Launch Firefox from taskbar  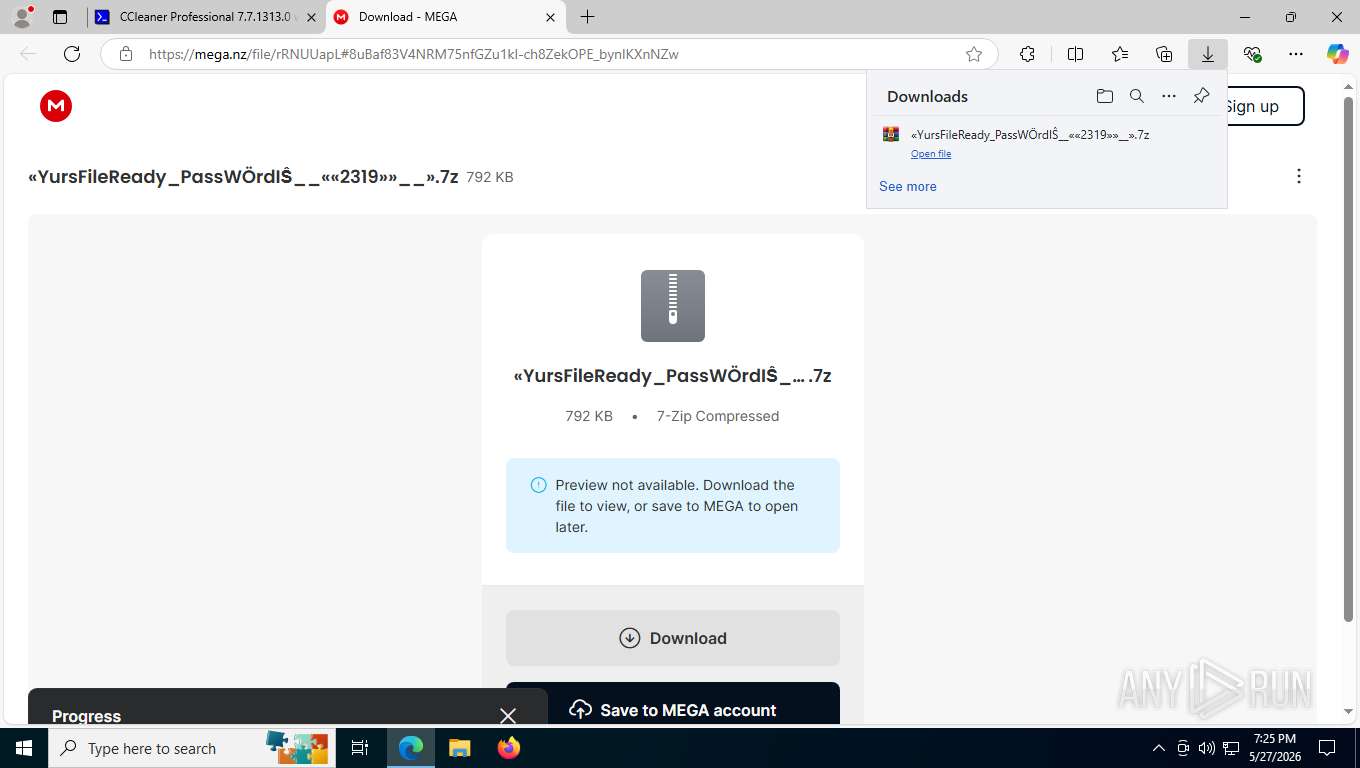pyautogui.click(x=509, y=748)
